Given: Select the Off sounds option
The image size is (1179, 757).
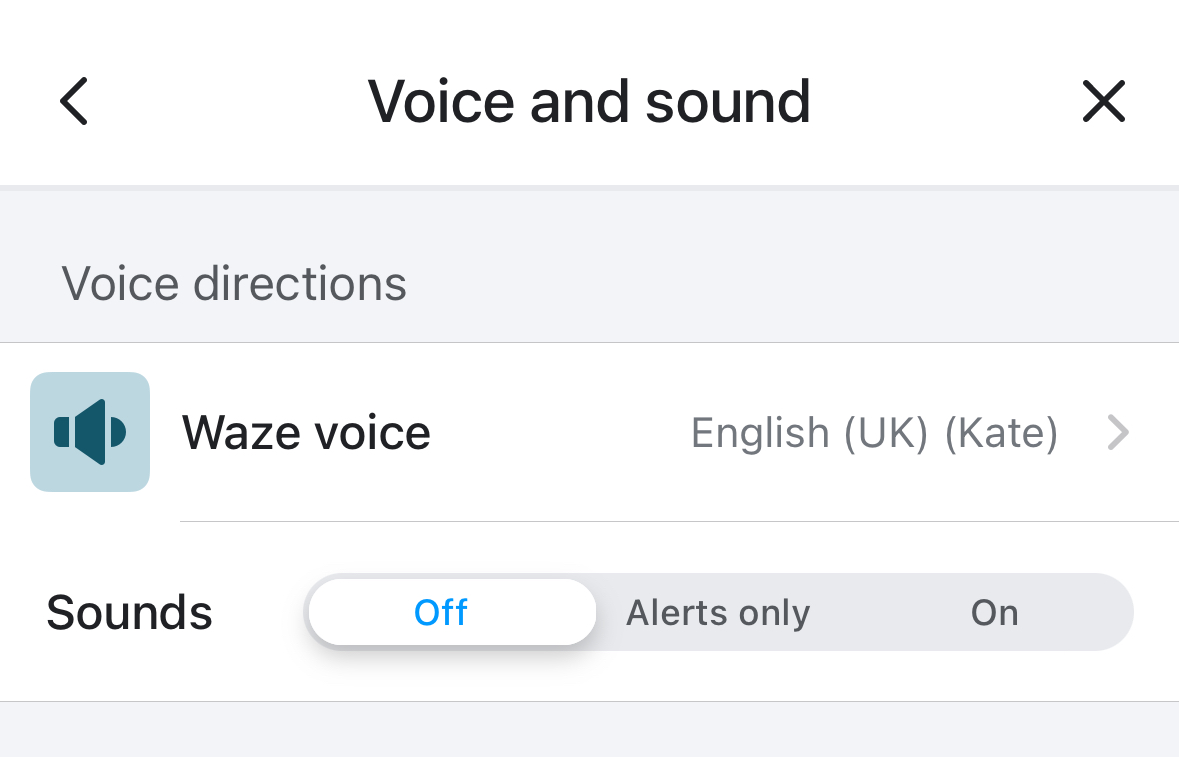Looking at the screenshot, I should point(452,612).
